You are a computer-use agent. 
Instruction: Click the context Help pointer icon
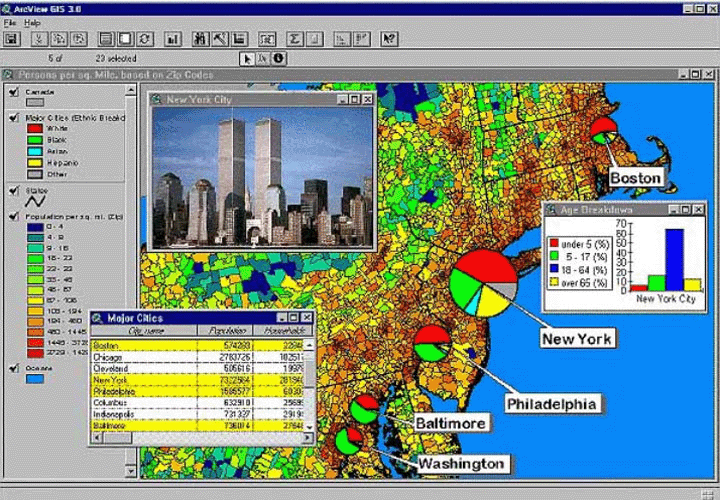pos(389,39)
